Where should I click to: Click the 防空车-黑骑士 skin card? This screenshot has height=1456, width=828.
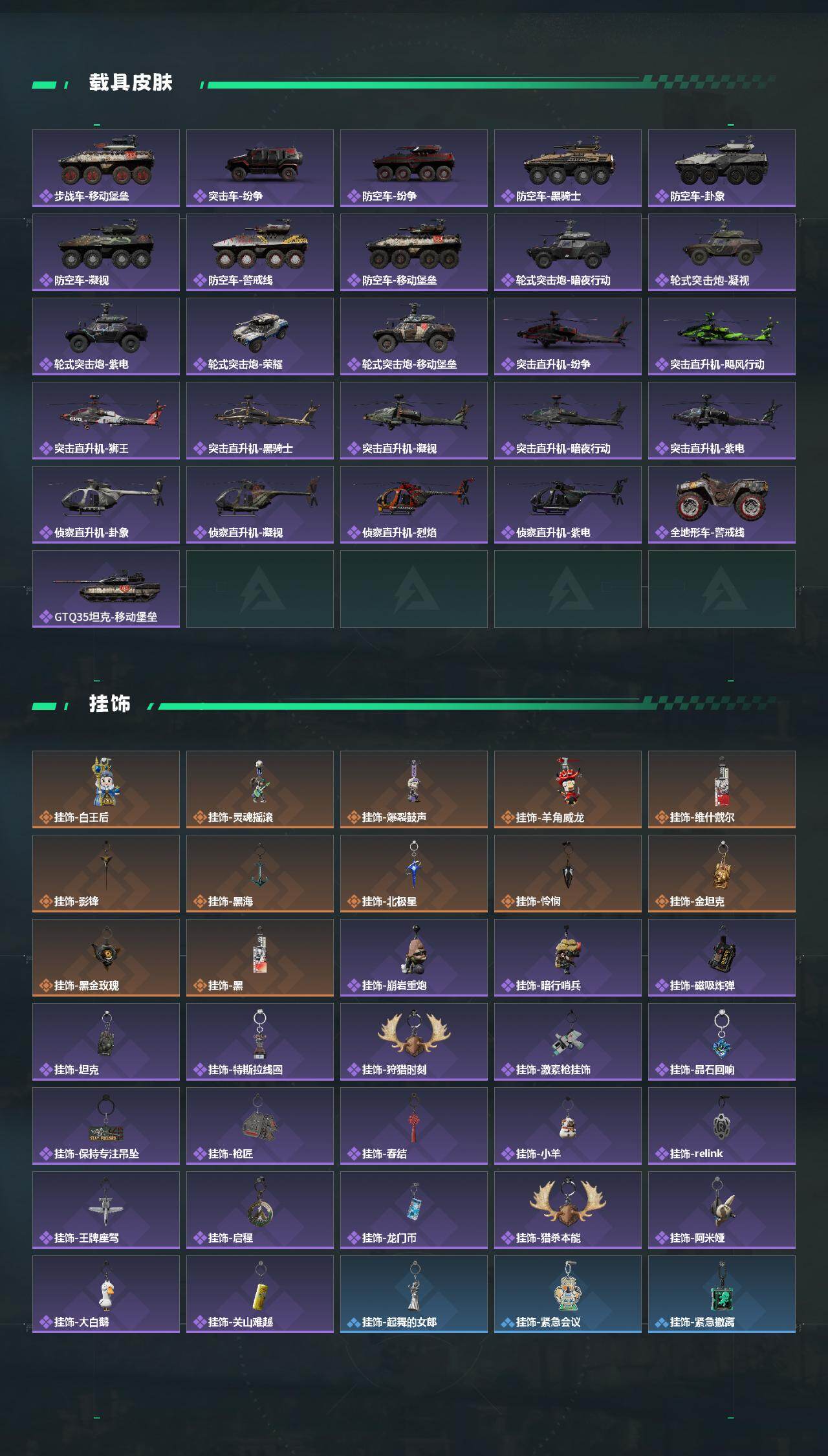coord(568,168)
